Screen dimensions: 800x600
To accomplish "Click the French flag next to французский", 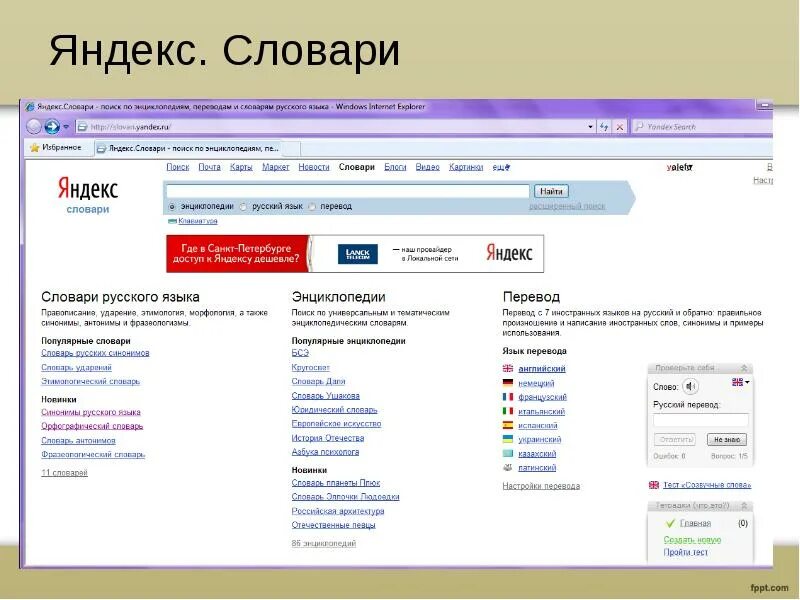I will [508, 396].
